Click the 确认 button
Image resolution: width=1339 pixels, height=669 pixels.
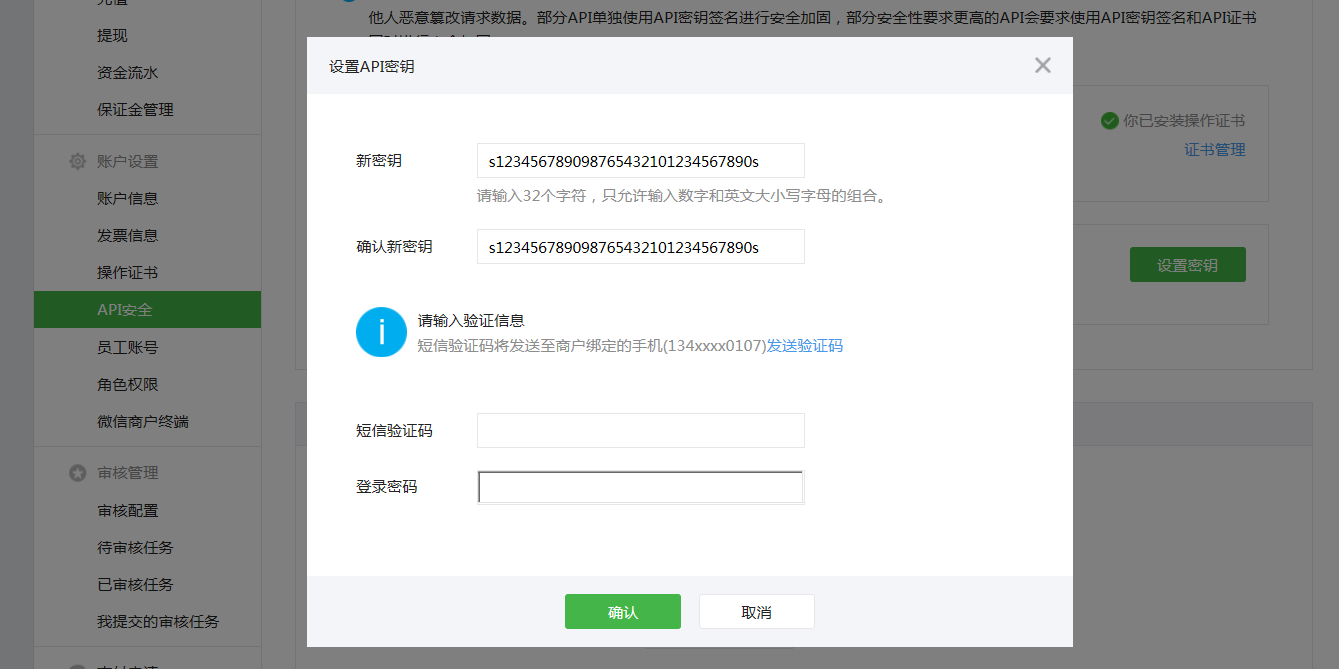pyautogui.click(x=623, y=611)
